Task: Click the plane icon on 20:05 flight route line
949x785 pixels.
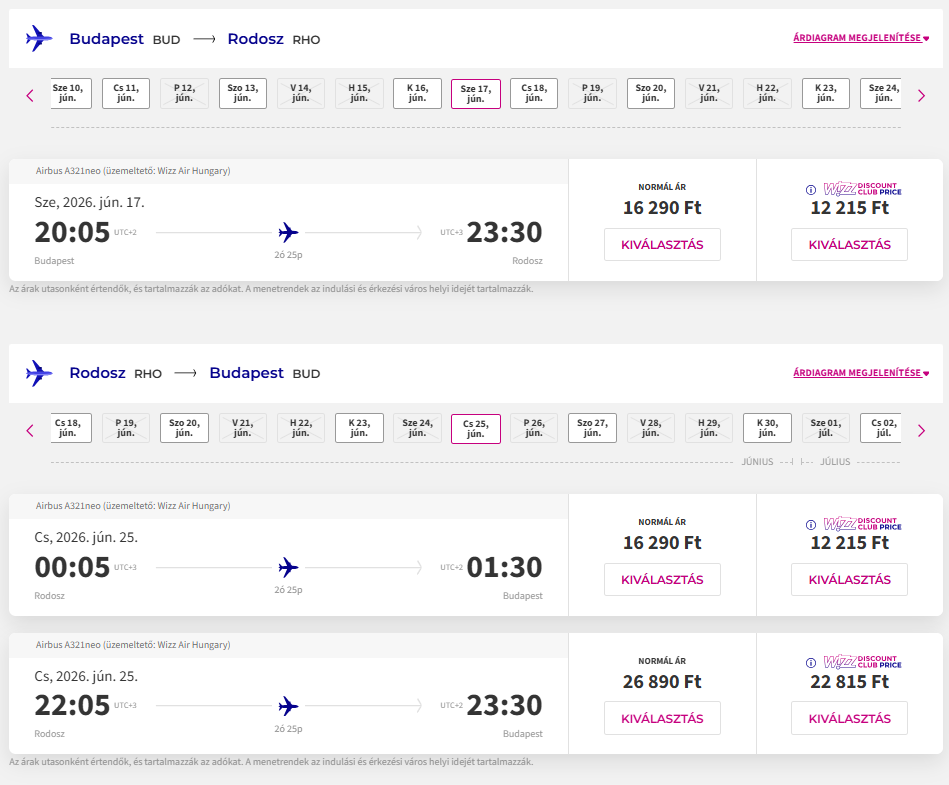Action: (x=289, y=233)
